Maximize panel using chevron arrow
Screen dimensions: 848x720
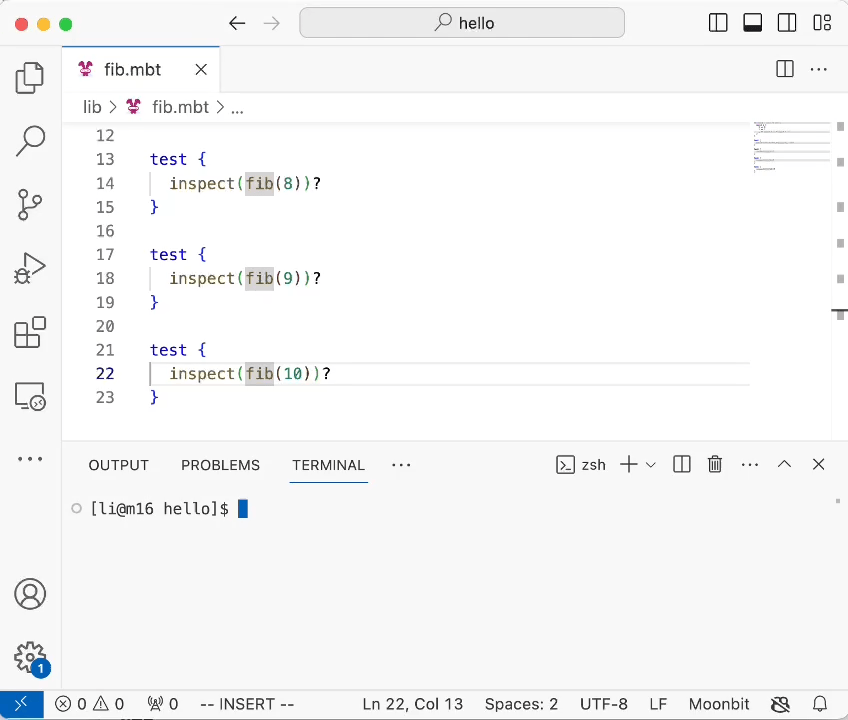(x=784, y=464)
